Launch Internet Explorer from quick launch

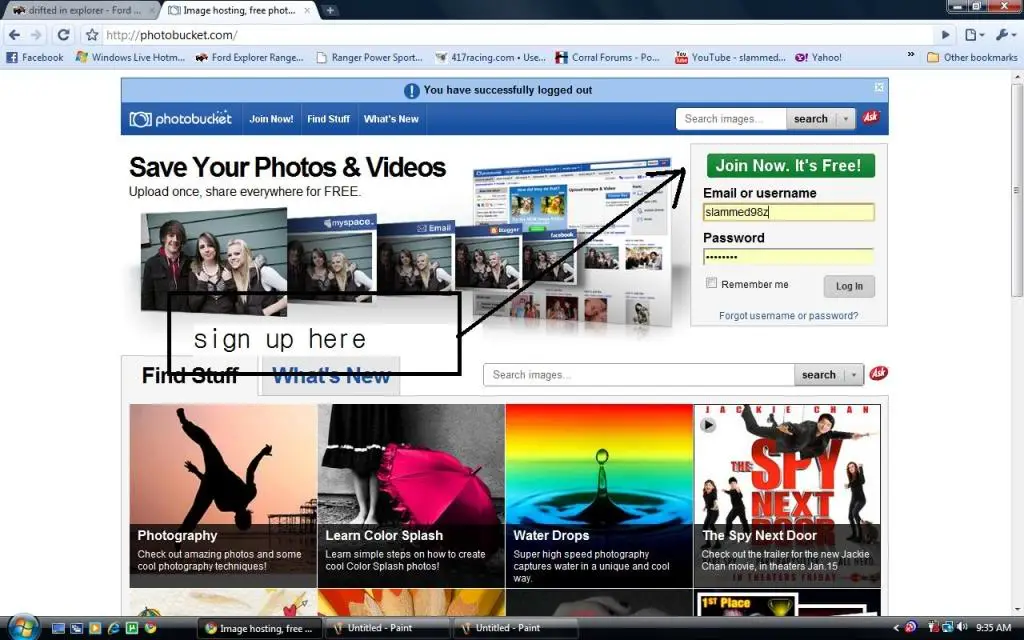coord(113,628)
